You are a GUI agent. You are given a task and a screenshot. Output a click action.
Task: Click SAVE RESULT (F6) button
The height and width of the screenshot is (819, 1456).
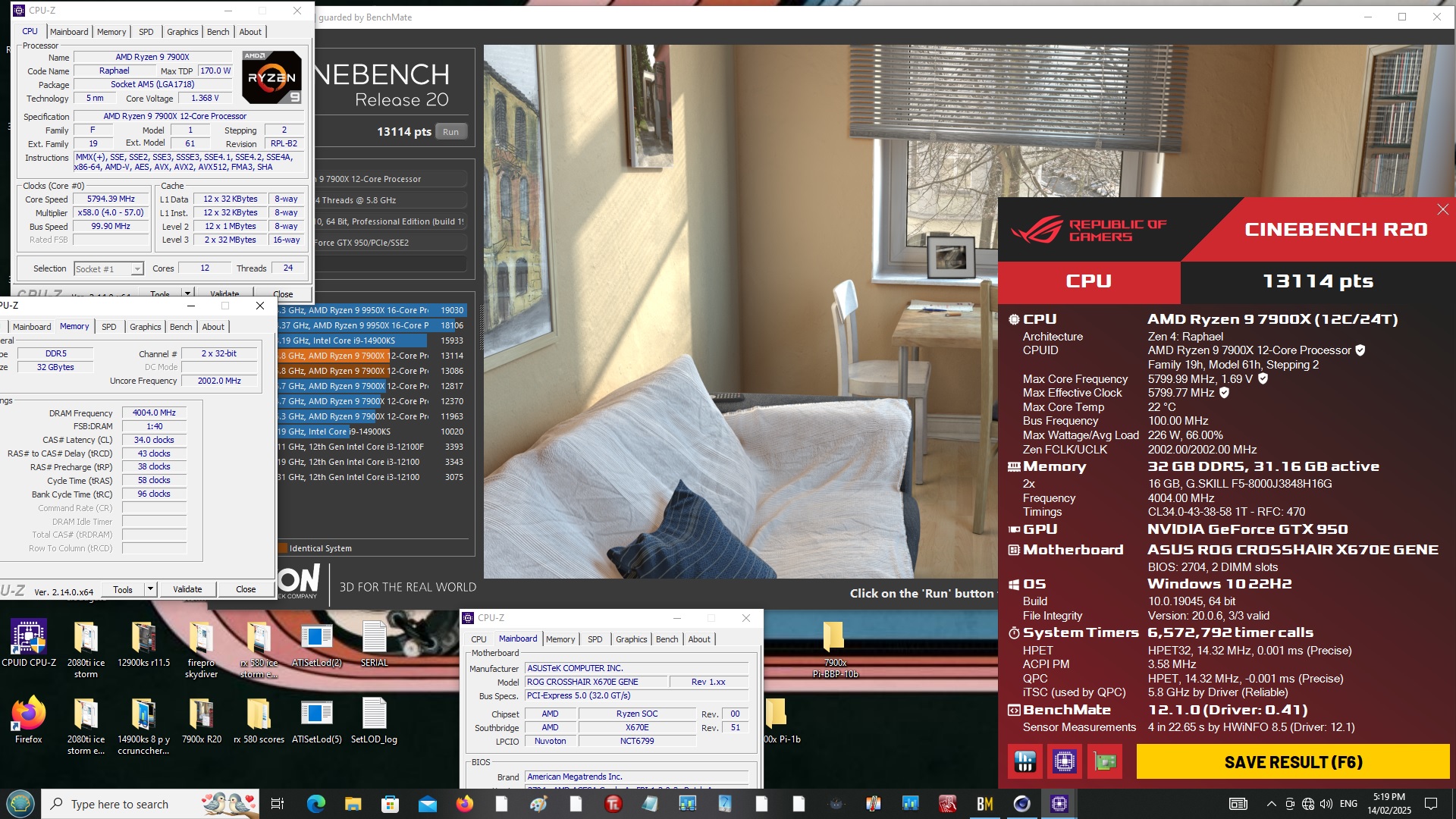click(x=1293, y=761)
